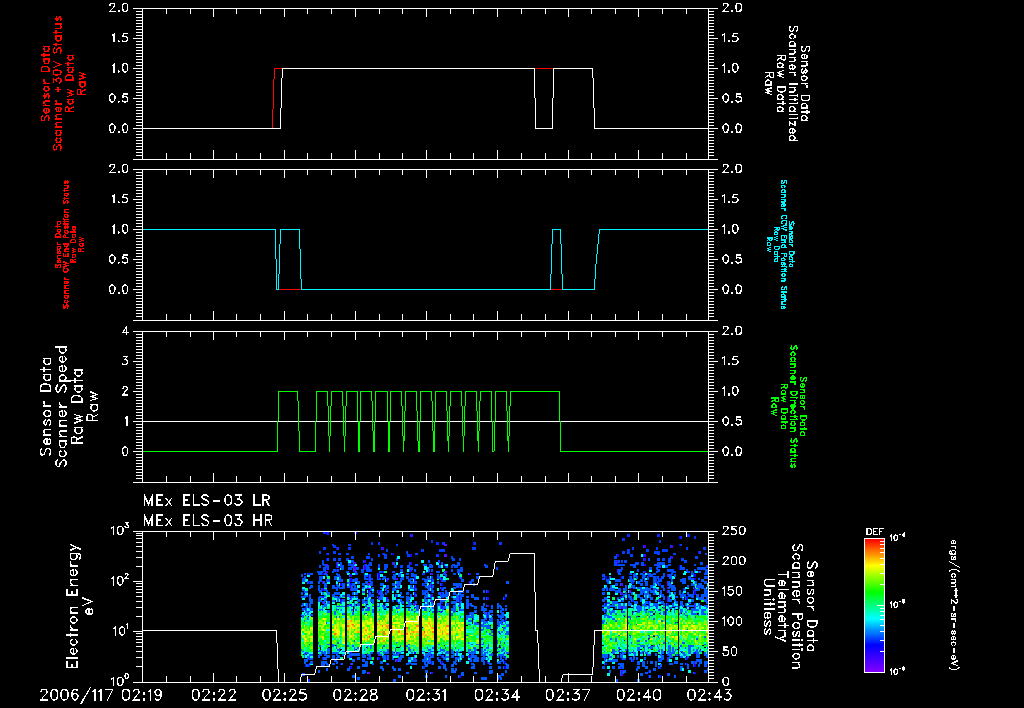
Task: Click the 10^0 tick on the Electron Energy axis
Action: [120, 681]
